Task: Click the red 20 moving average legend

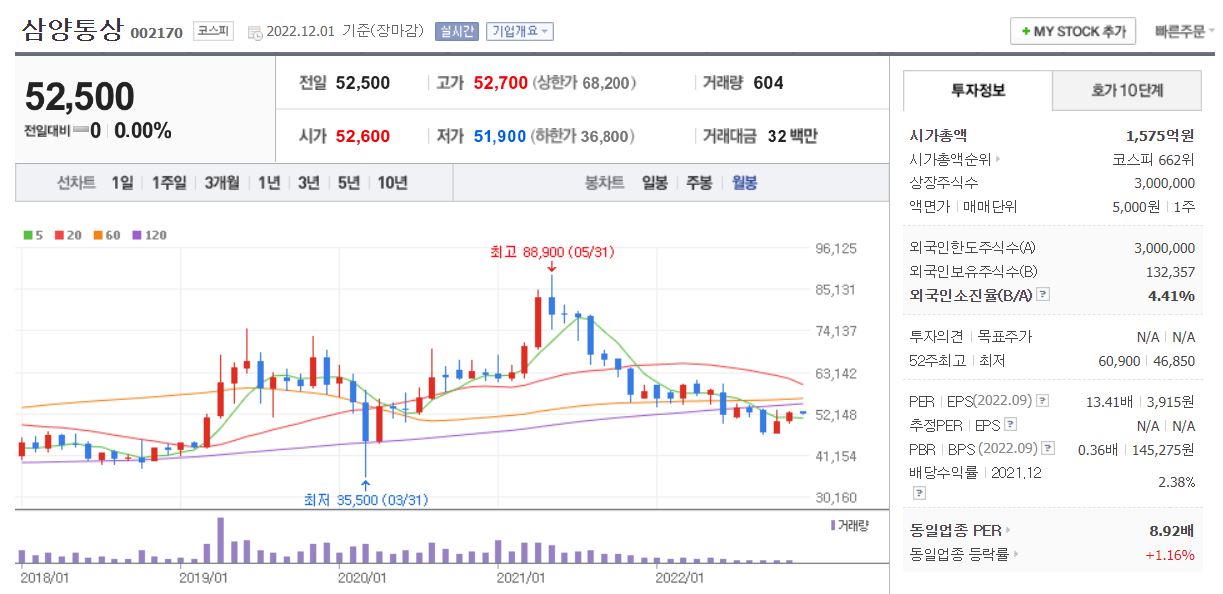Action: click(x=68, y=235)
